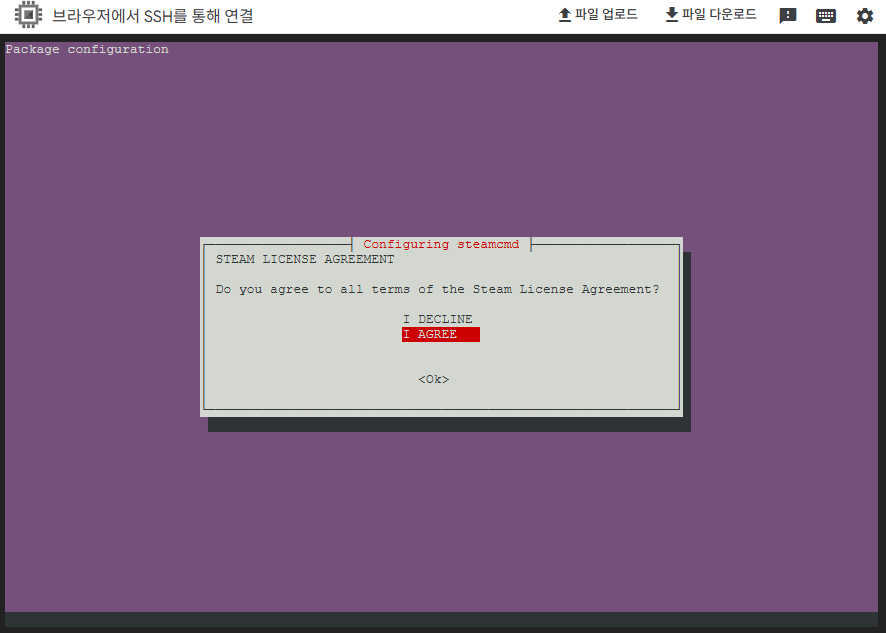Click the SSH chip logo icon
This screenshot has height=633, width=886.
[28, 15]
